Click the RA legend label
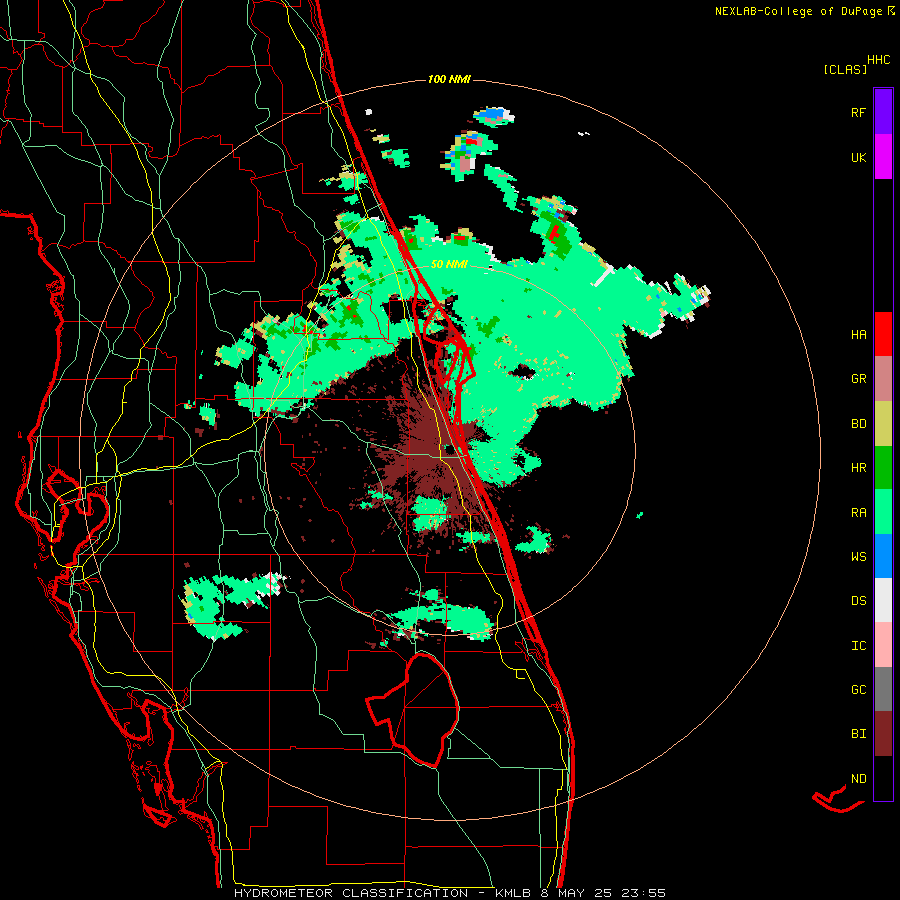Image resolution: width=900 pixels, height=900 pixels. pos(858,512)
